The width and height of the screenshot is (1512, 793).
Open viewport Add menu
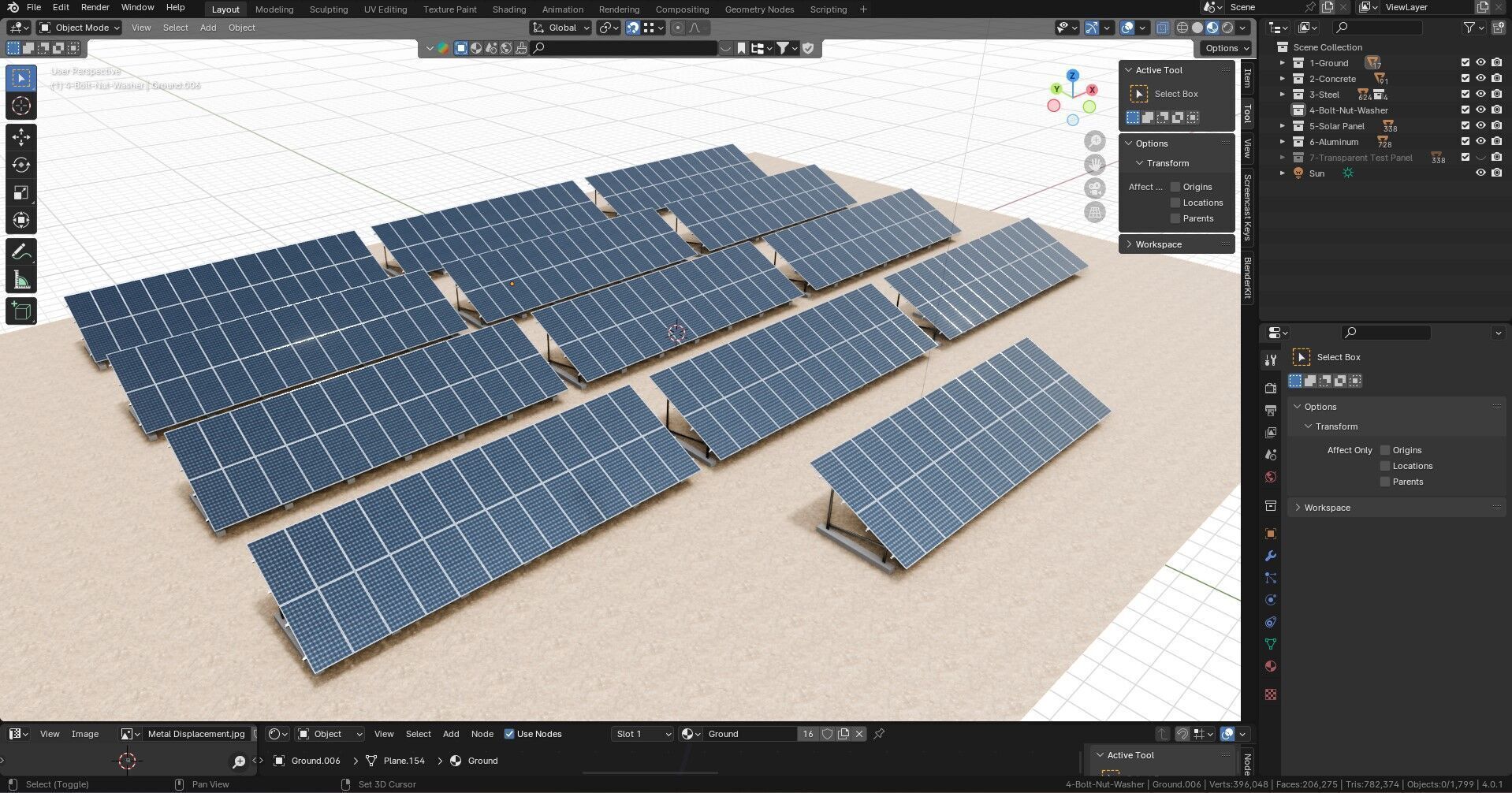pos(208,28)
